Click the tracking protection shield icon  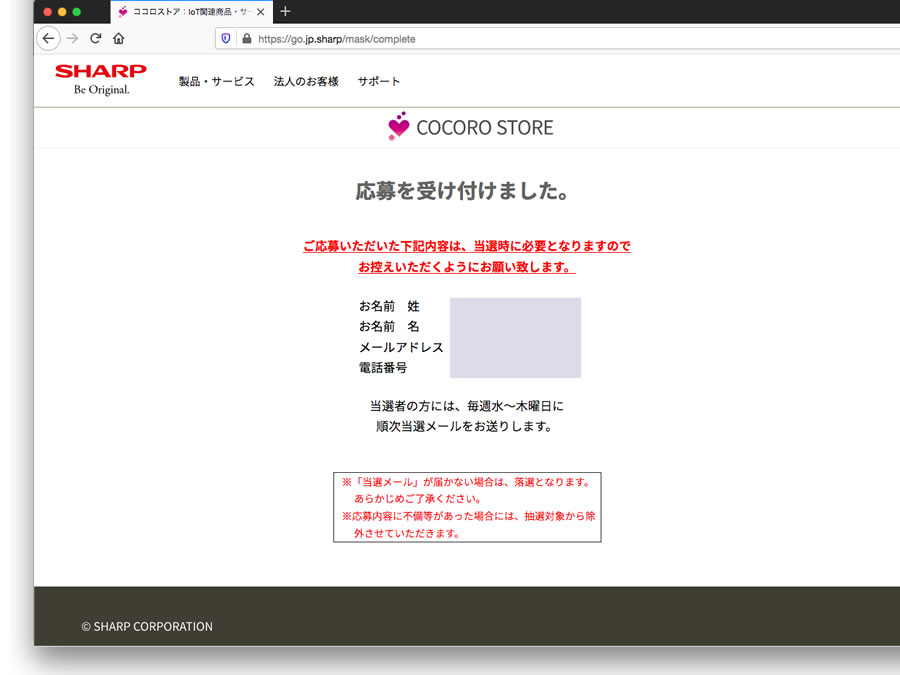point(226,38)
